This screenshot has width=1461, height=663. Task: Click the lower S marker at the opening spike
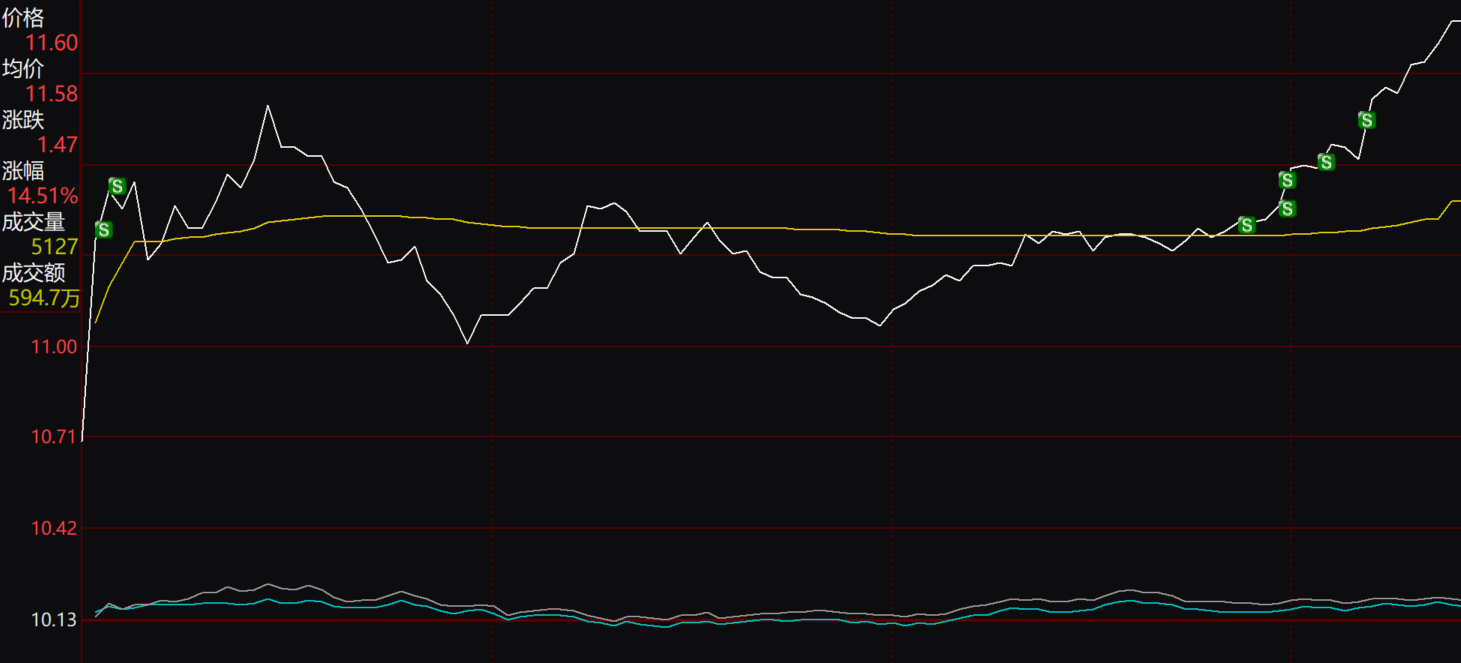[103, 230]
